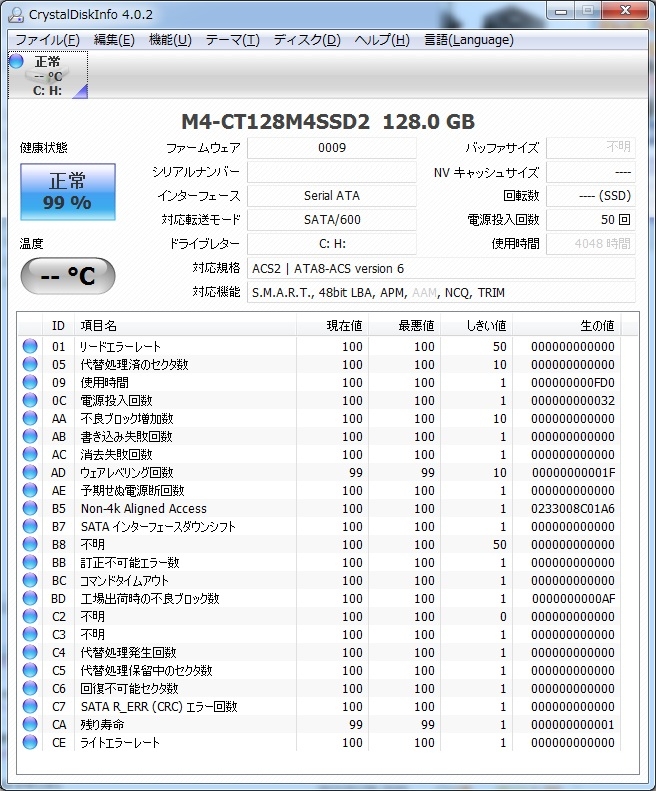Click status orb for ID AC 消去失敗回数
Image resolution: width=656 pixels, height=791 pixels.
pos(30,454)
